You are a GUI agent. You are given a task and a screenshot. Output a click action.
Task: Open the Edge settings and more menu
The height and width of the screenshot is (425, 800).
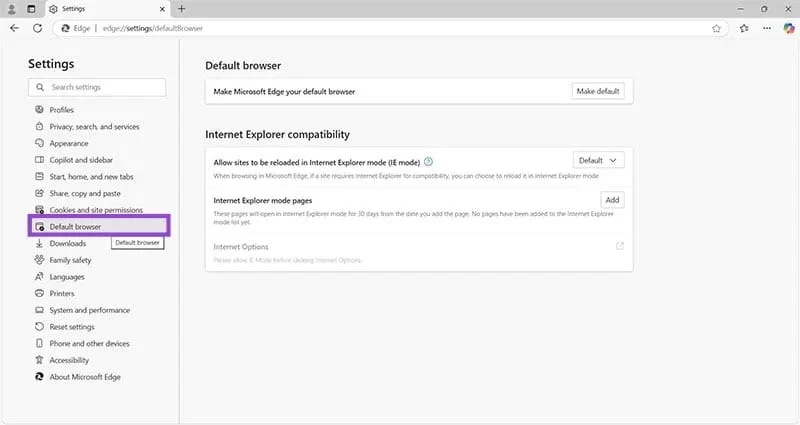pyautogui.click(x=765, y=28)
